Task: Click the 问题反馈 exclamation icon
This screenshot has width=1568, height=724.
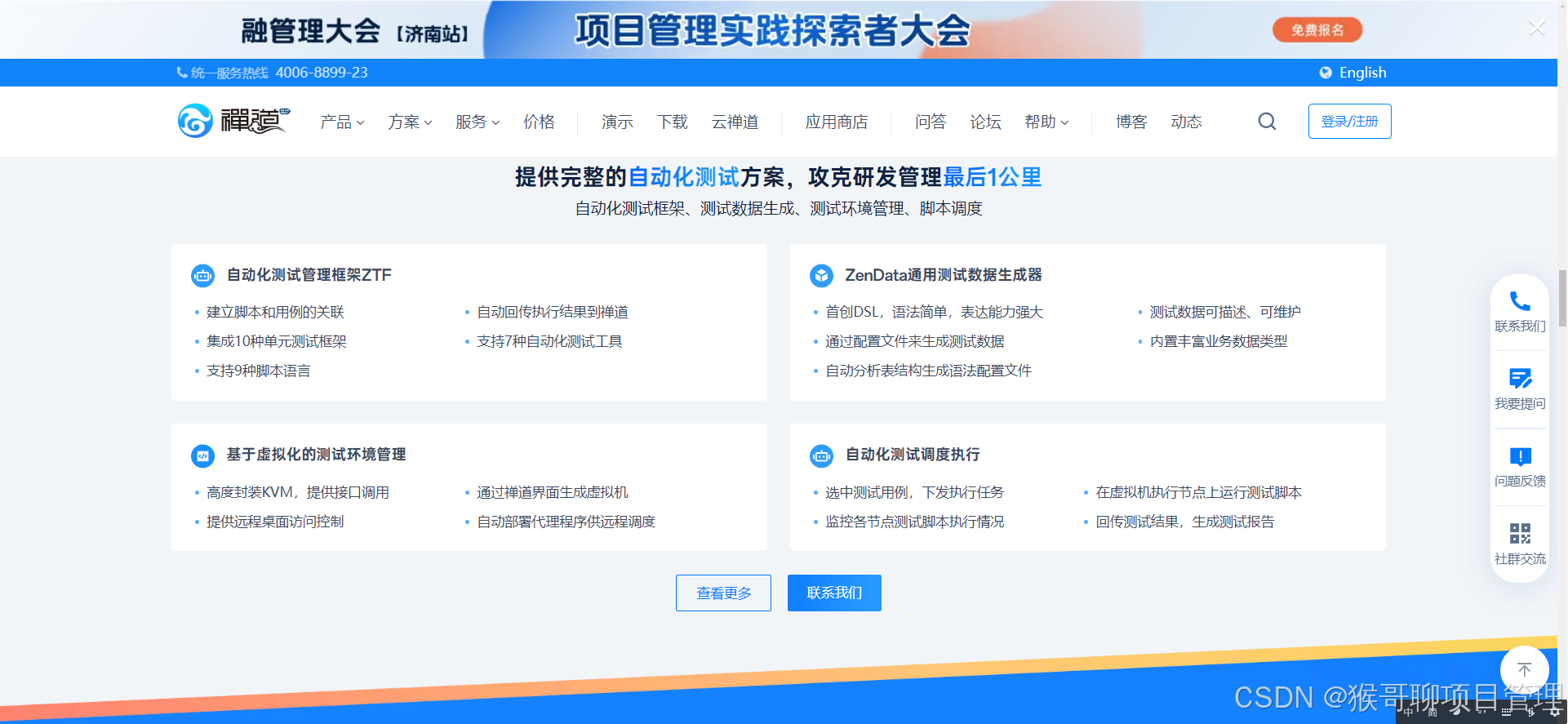Action: (1520, 456)
